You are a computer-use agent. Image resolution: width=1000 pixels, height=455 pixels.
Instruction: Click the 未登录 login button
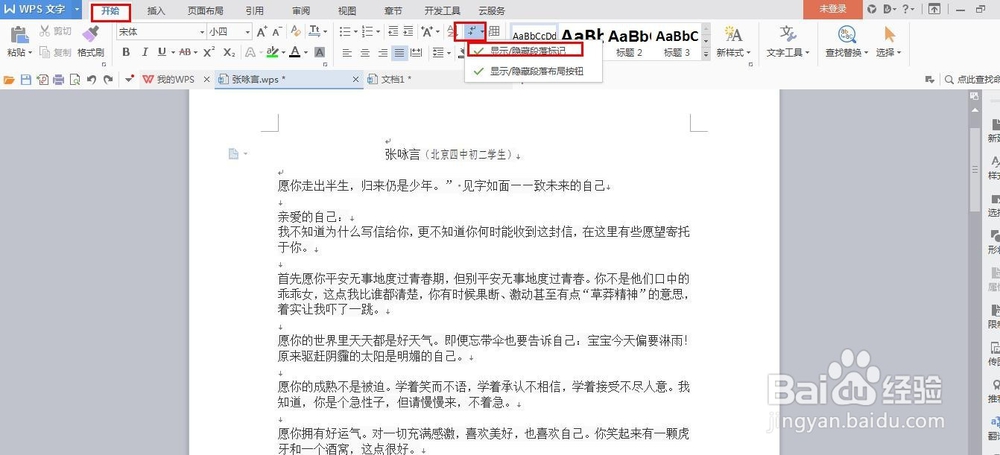833,9
